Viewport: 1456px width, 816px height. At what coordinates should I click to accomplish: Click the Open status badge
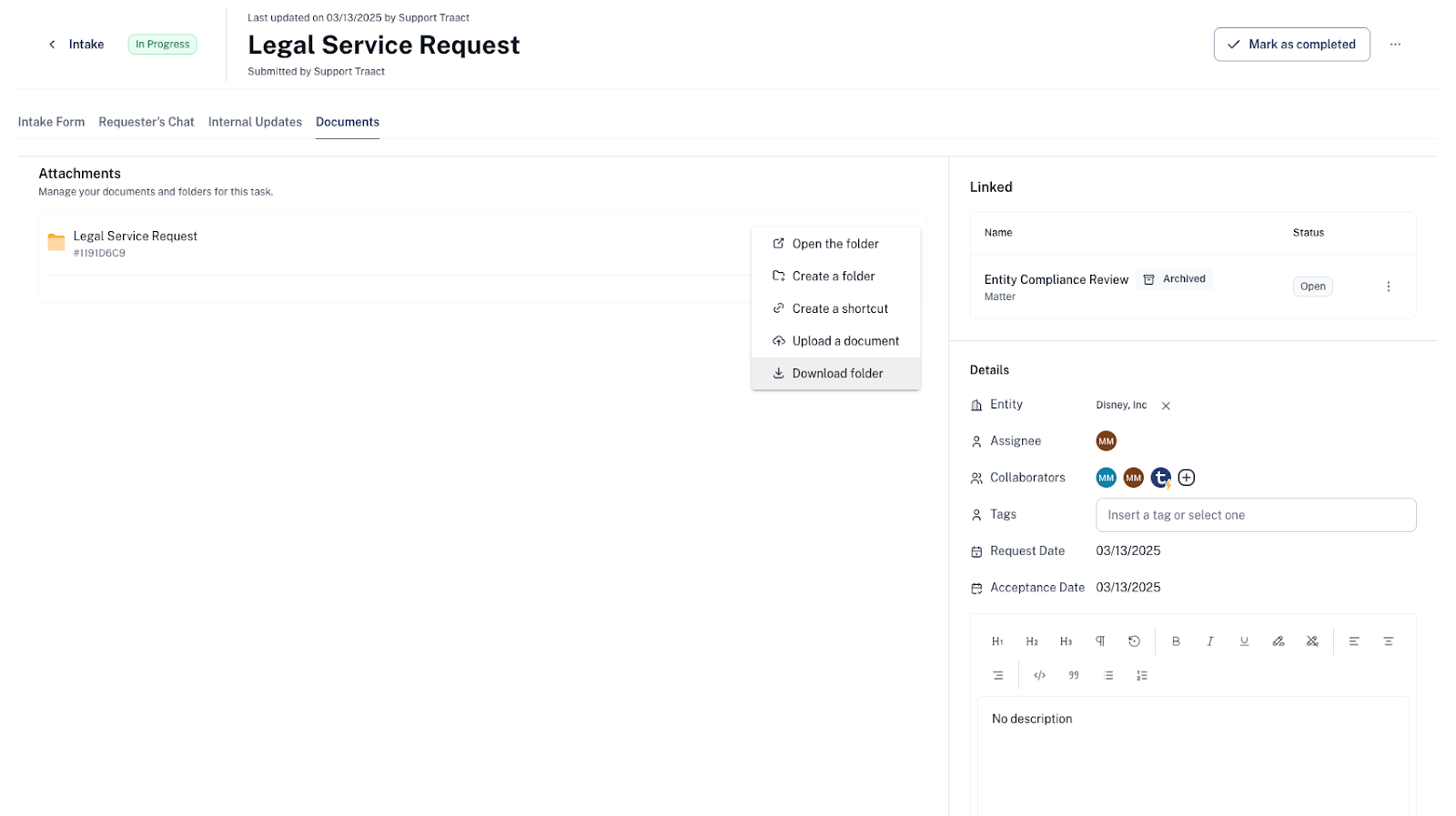[1312, 287]
